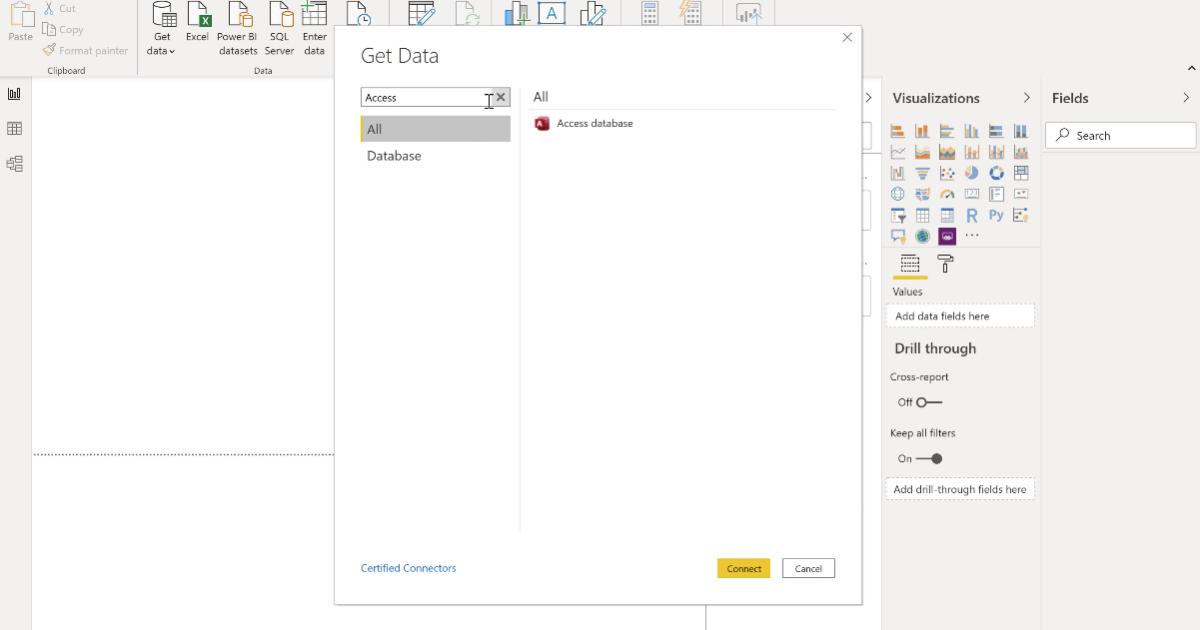The height and width of the screenshot is (630, 1200).
Task: Select the Funnel visual
Action: (x=922, y=173)
